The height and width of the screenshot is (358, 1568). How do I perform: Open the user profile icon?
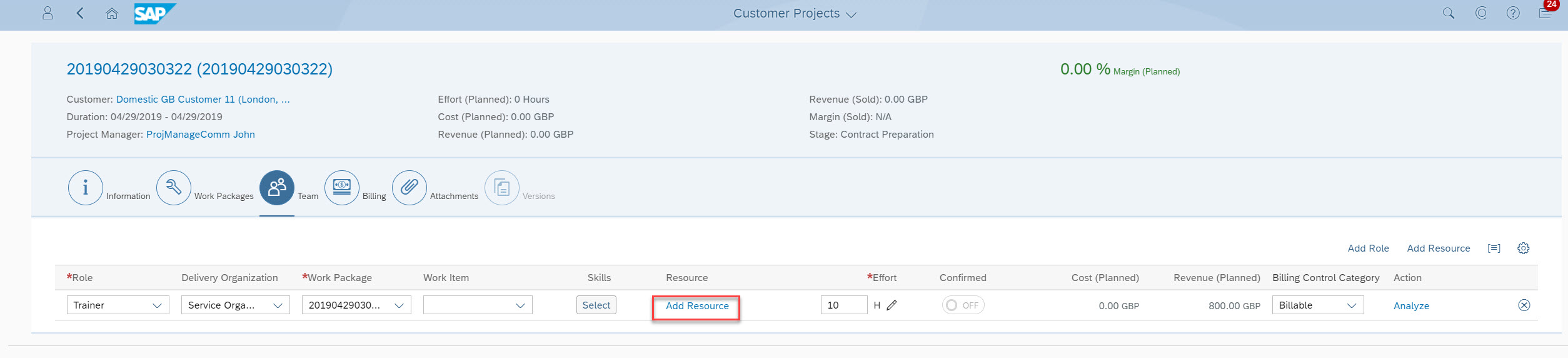point(48,13)
